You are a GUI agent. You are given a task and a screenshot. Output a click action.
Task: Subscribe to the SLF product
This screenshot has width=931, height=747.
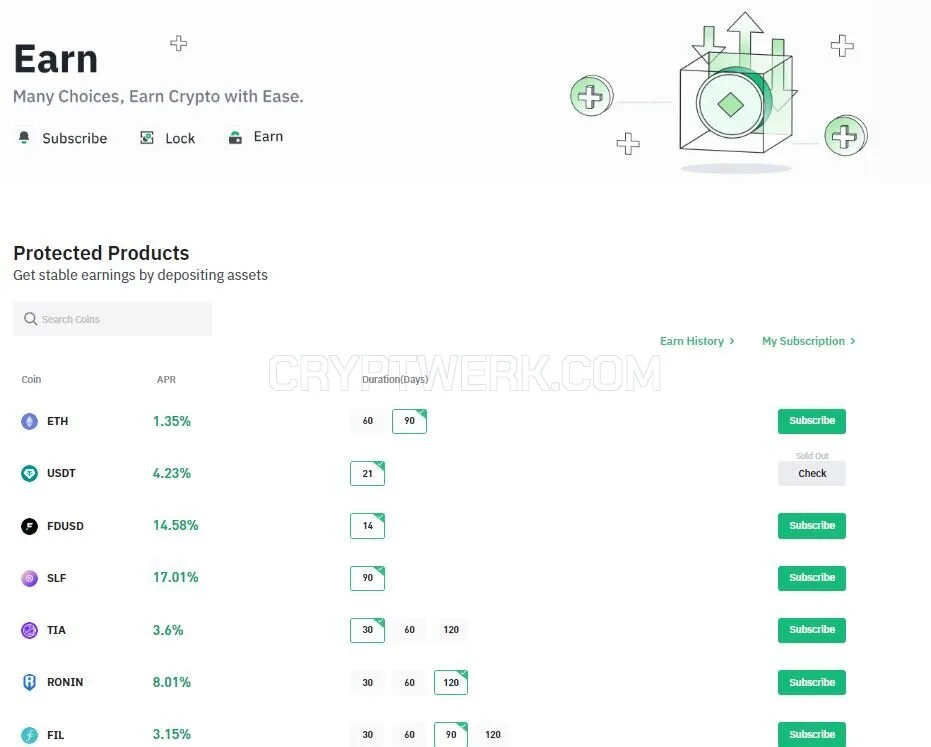coord(812,578)
